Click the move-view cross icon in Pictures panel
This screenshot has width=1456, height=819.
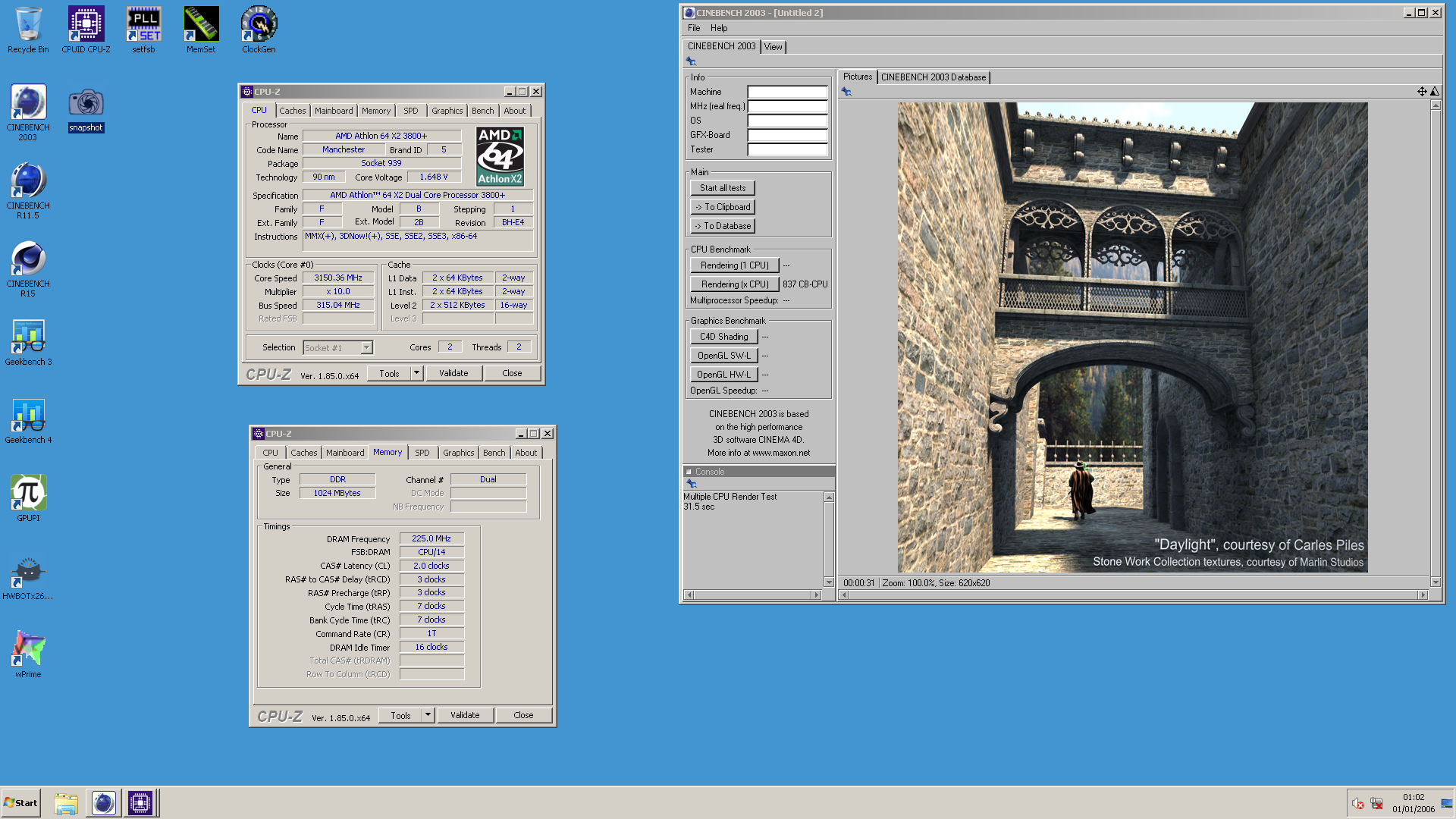[x=1422, y=92]
